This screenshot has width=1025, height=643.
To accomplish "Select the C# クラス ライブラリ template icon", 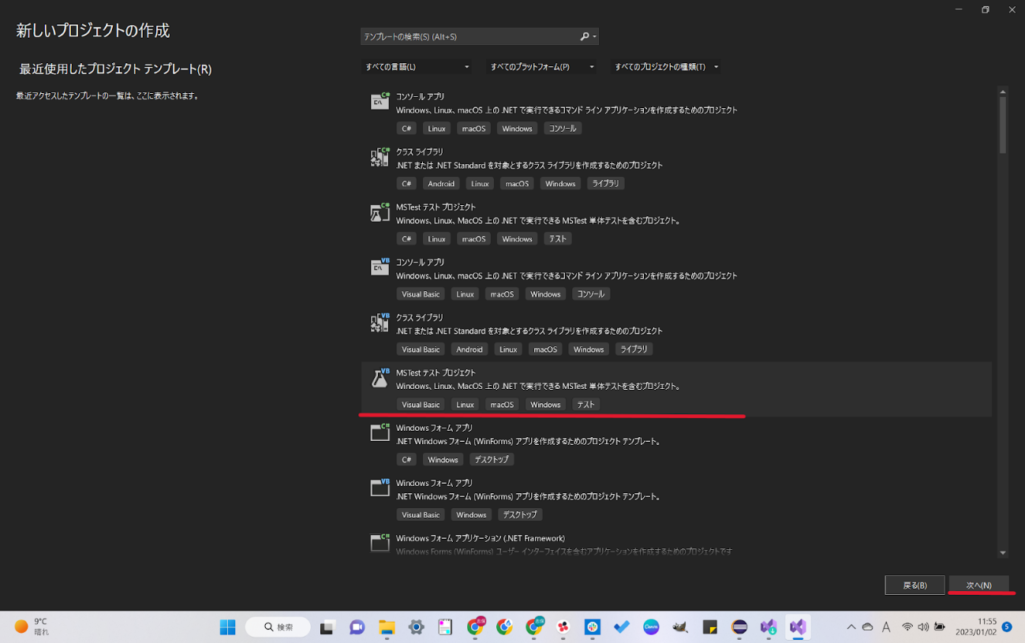I will 380,157.
